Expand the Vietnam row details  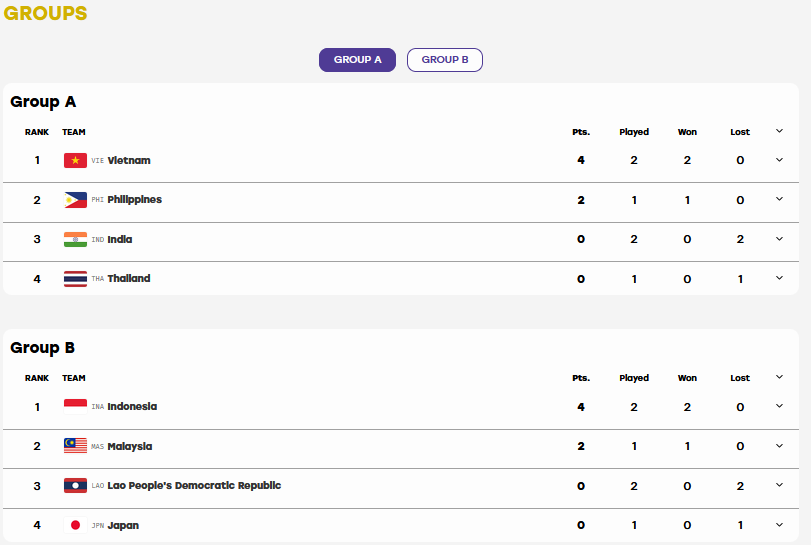[779, 160]
